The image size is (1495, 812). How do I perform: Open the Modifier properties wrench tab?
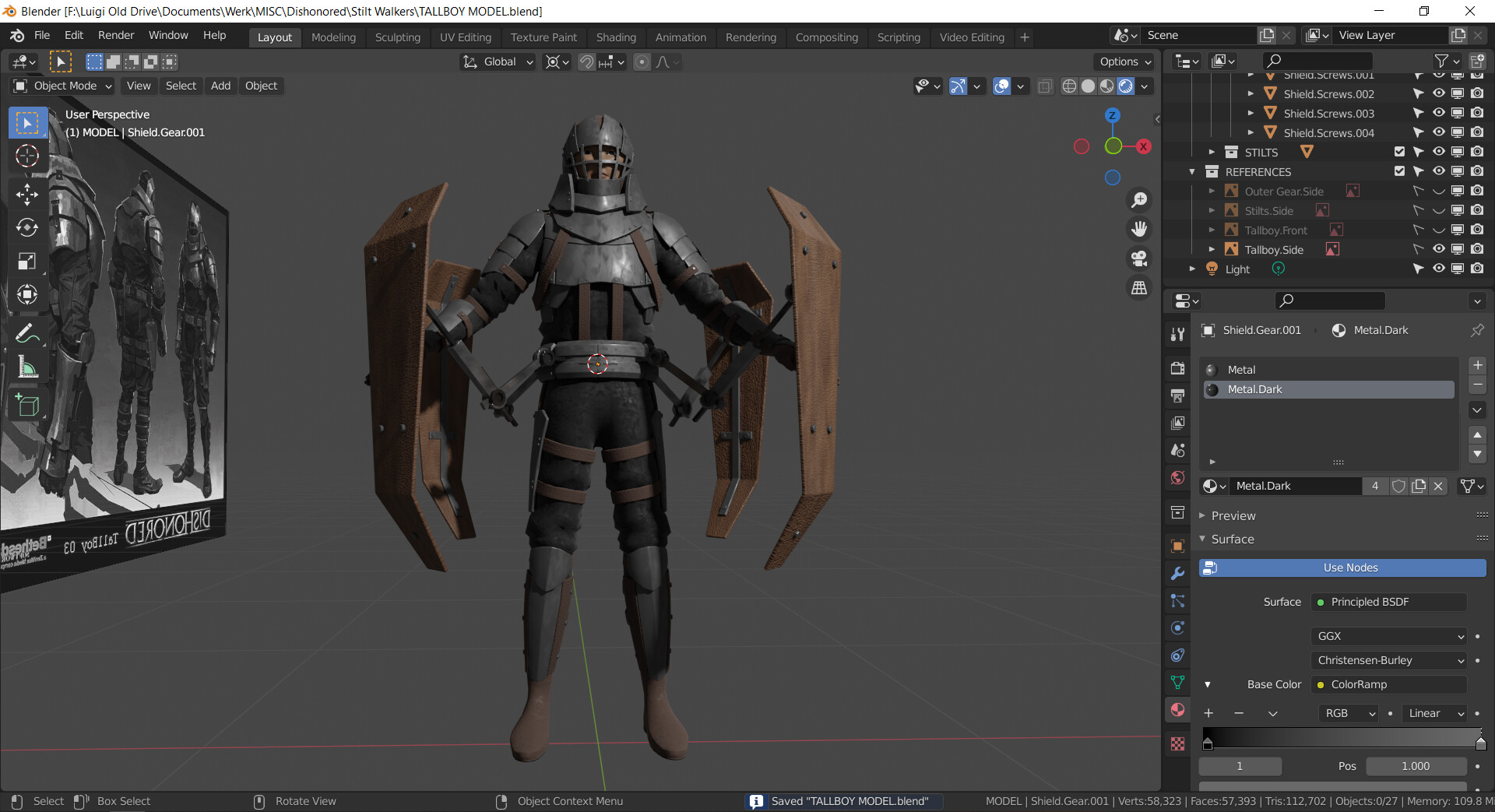click(1177, 574)
